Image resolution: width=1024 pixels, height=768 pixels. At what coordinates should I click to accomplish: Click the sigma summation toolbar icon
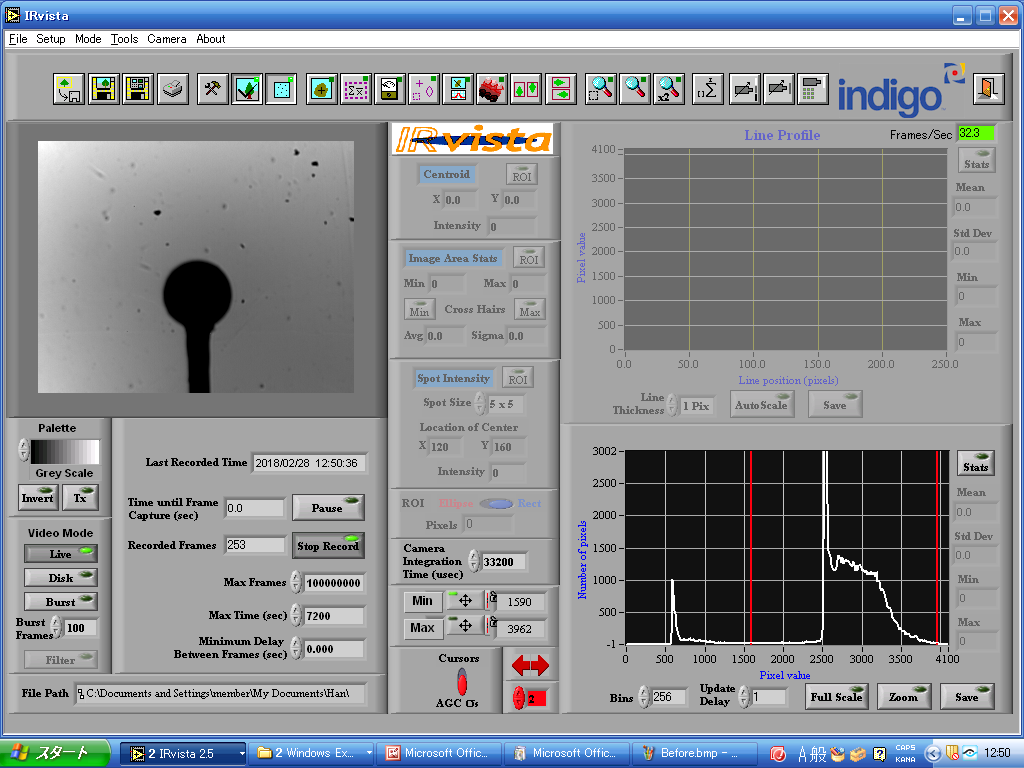point(707,89)
